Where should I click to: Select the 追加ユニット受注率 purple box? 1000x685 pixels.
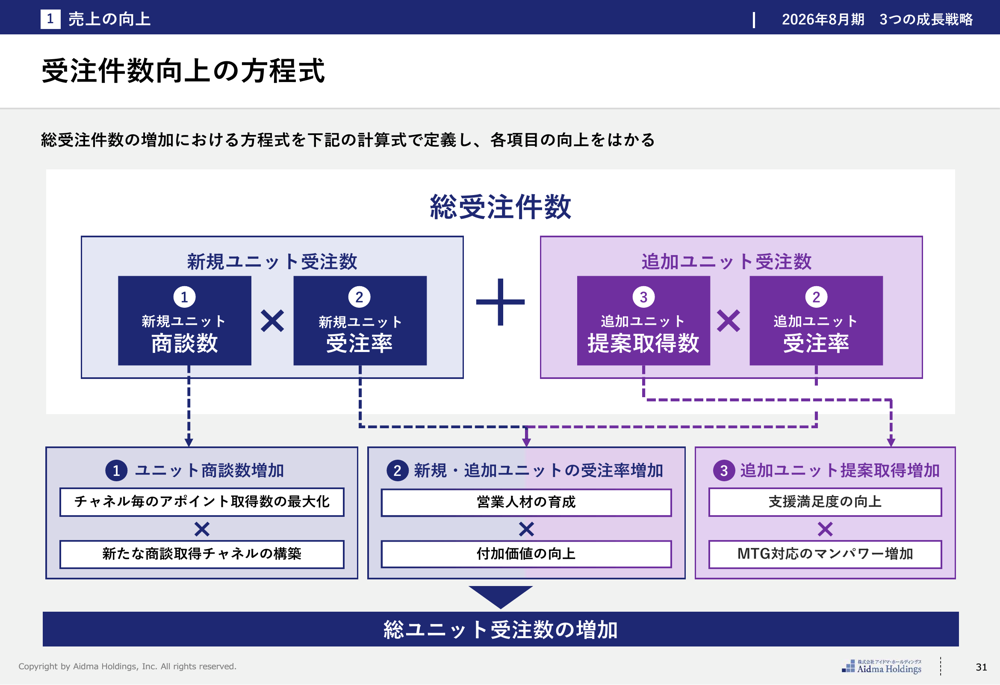pyautogui.click(x=816, y=321)
